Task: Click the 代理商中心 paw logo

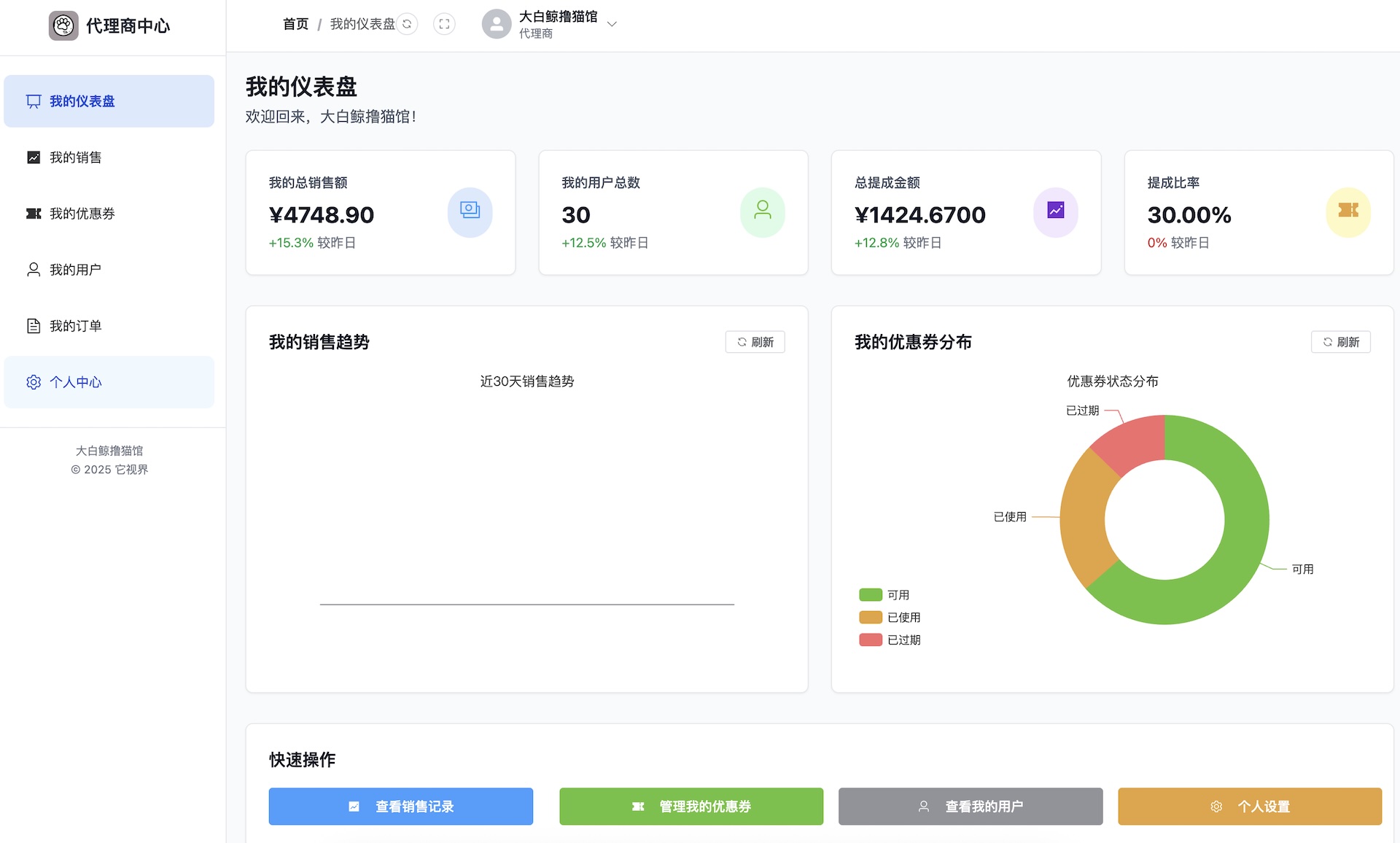Action: (x=63, y=26)
